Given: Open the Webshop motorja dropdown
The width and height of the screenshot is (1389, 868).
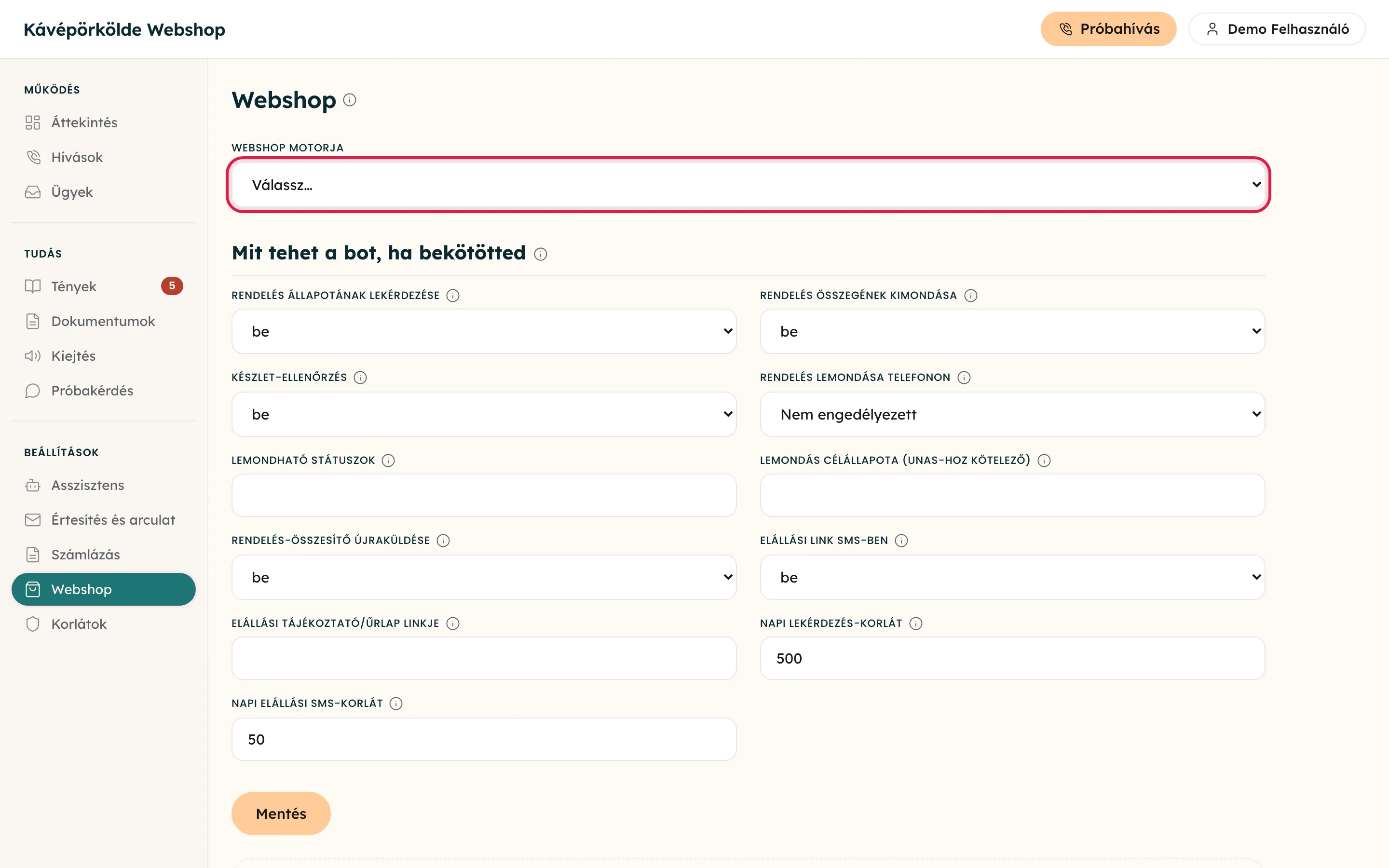Looking at the screenshot, I should coord(749,184).
